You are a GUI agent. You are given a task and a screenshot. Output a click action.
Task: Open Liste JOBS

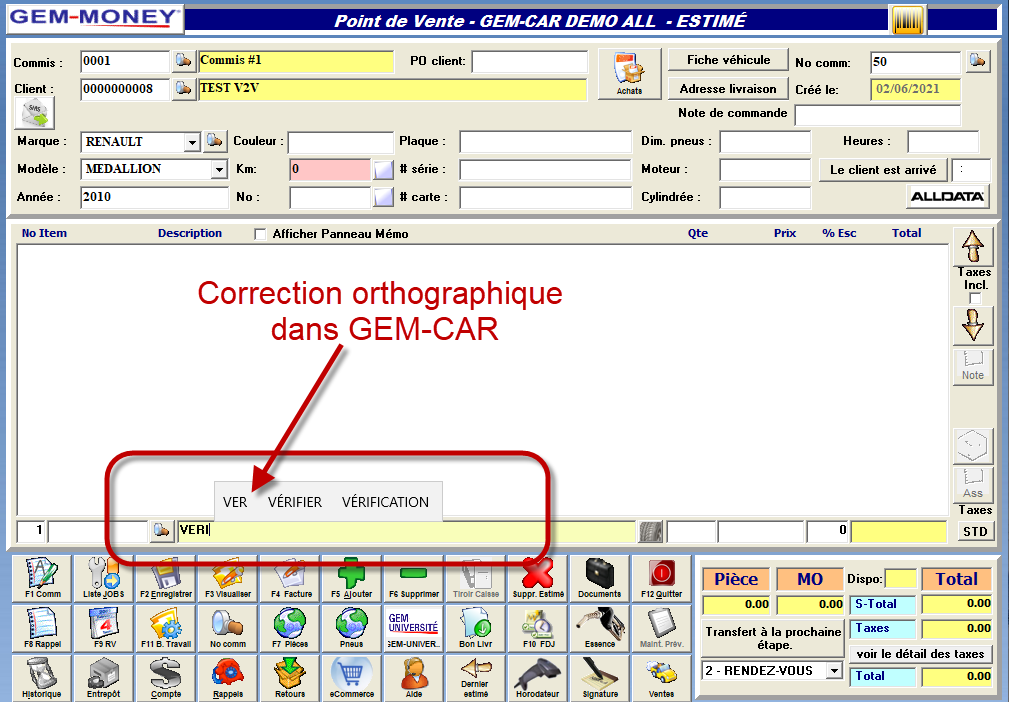[104, 578]
